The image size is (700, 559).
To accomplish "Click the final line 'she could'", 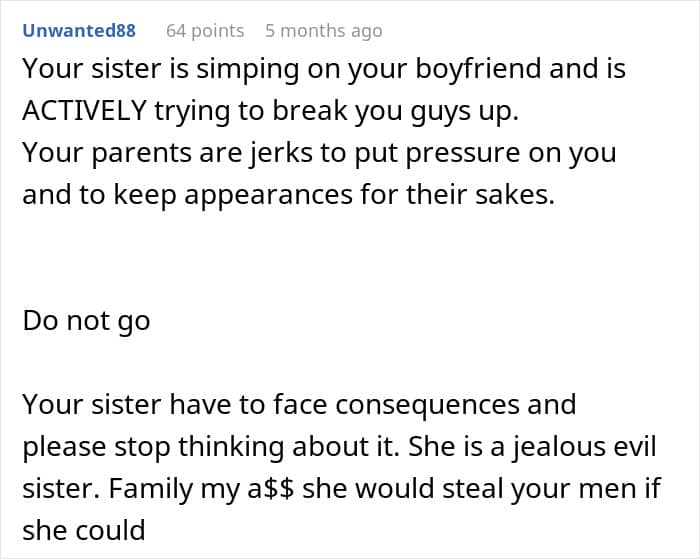I will point(84,530).
